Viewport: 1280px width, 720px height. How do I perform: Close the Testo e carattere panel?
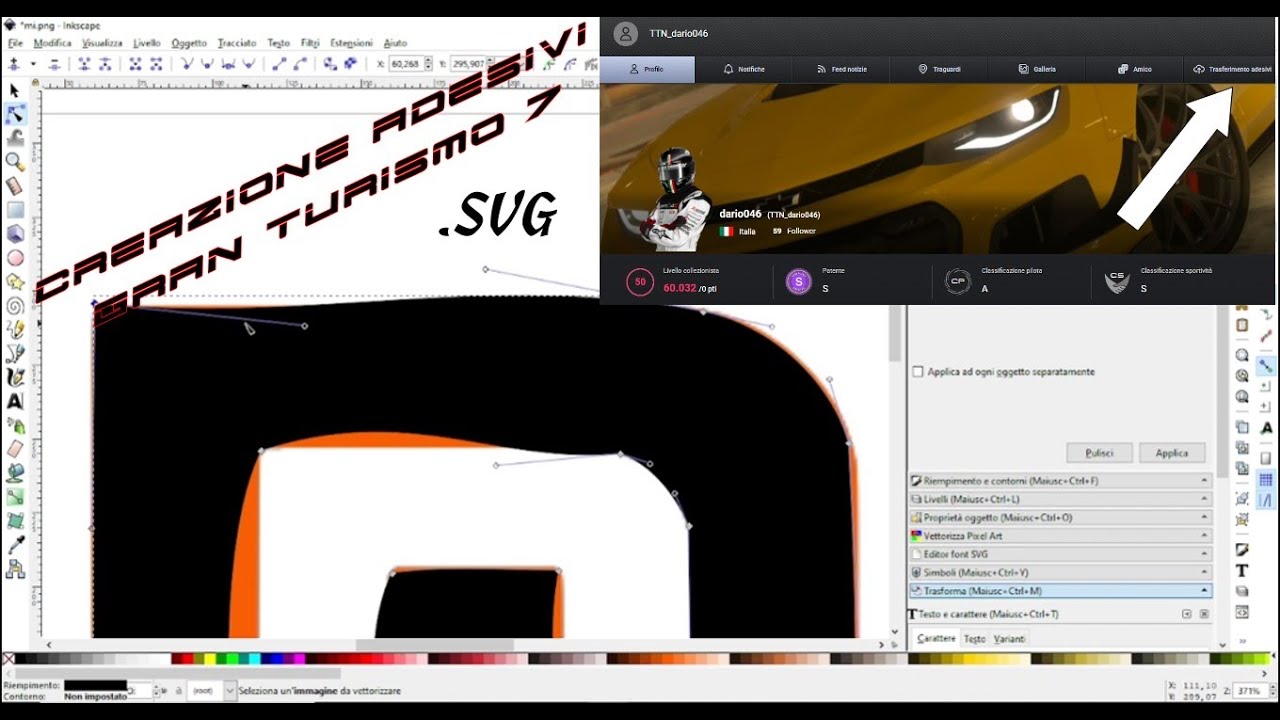(1204, 614)
